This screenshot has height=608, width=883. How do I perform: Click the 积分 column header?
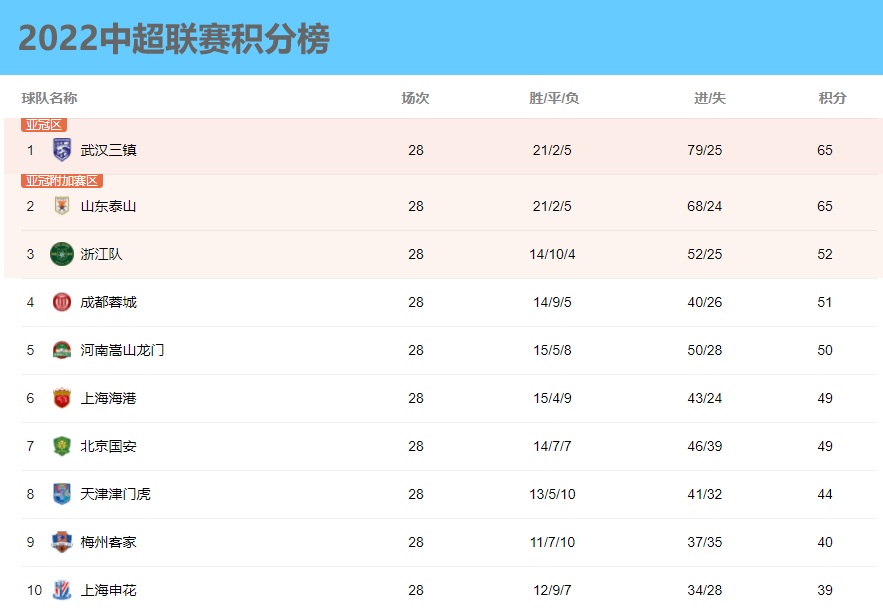tap(832, 98)
